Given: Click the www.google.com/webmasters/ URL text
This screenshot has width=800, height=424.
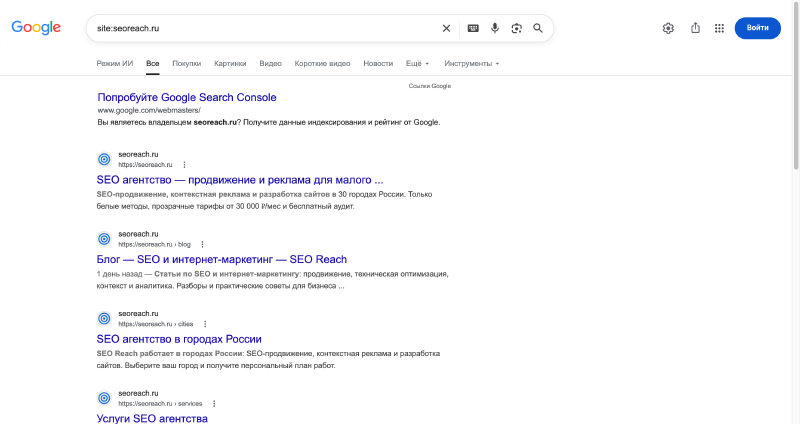Looking at the screenshot, I should click(149, 110).
